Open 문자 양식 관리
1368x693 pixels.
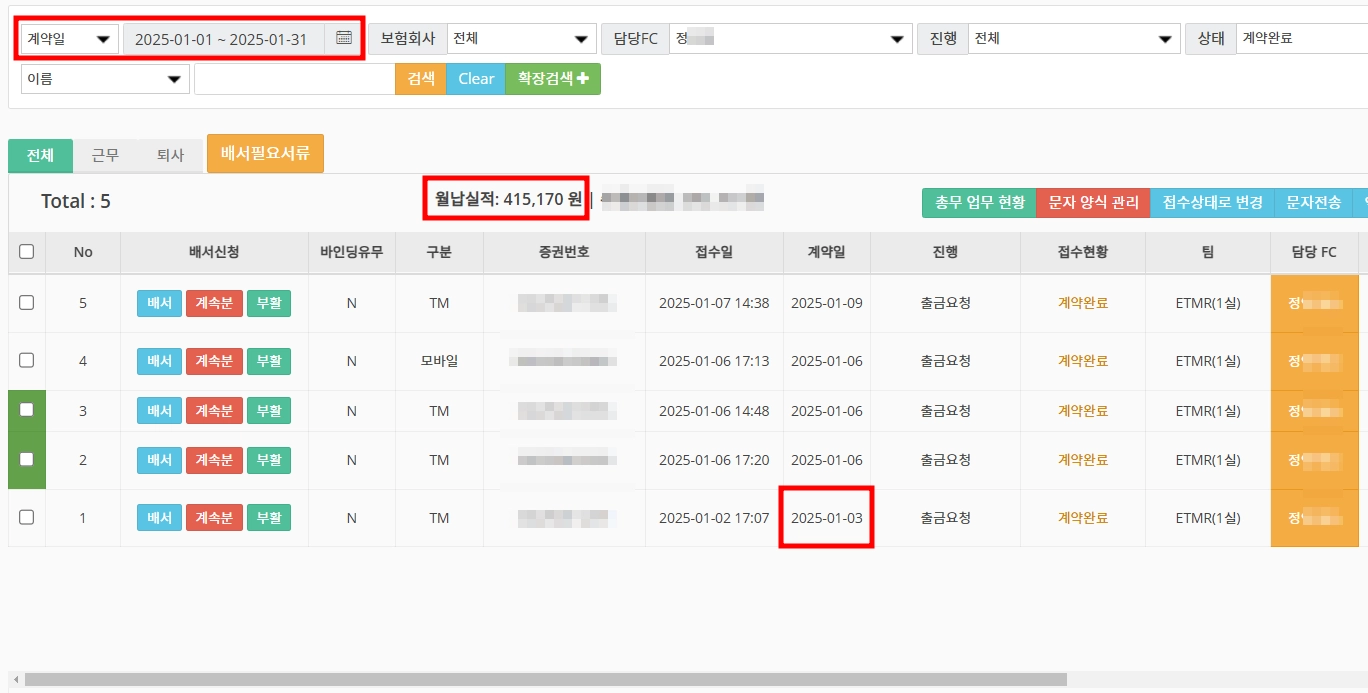pos(1094,202)
